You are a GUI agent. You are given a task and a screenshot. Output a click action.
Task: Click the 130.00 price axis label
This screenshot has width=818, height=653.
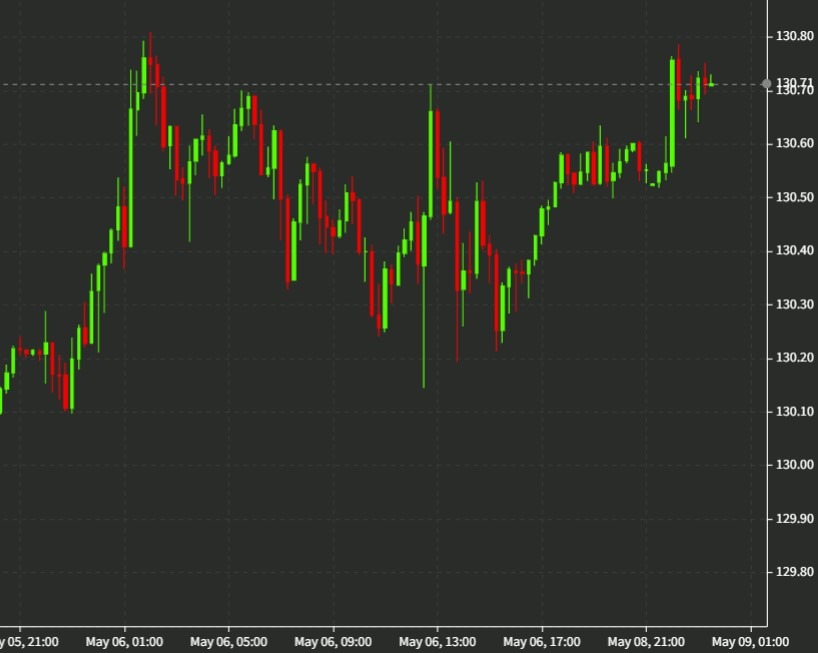tap(795, 465)
